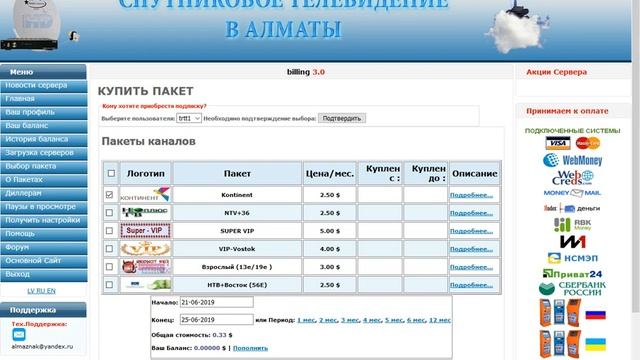Open Ваш профиль menu item
The height and width of the screenshot is (360, 640).
[x=43, y=112]
